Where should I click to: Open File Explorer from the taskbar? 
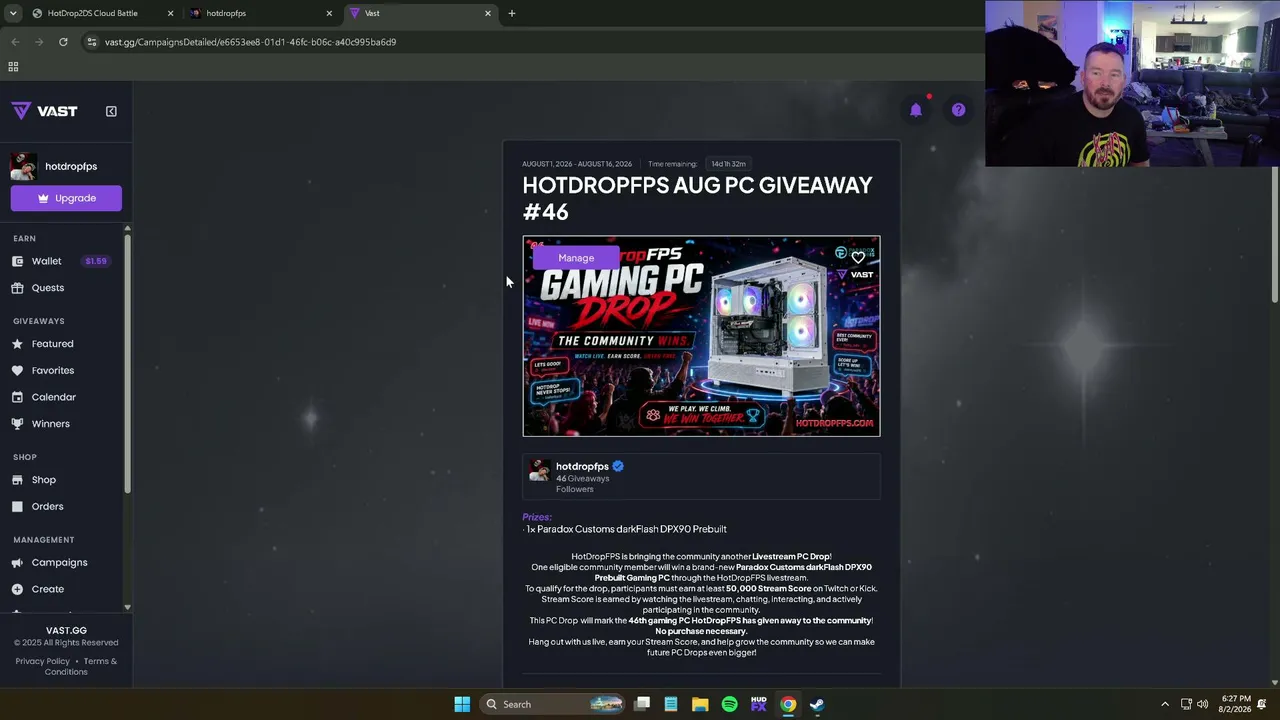700,704
